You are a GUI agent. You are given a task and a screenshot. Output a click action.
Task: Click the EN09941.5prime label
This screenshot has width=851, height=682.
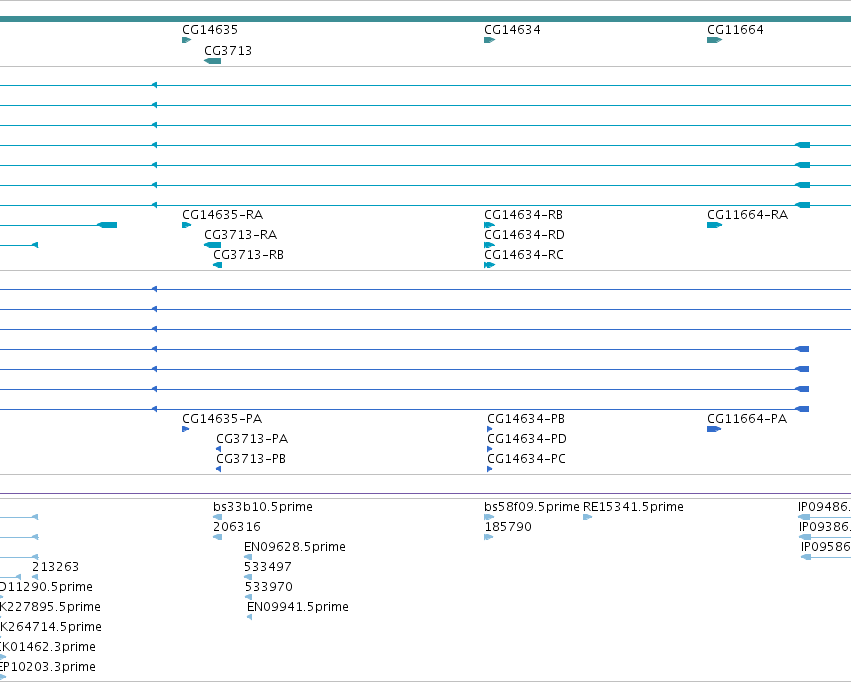[x=297, y=607]
